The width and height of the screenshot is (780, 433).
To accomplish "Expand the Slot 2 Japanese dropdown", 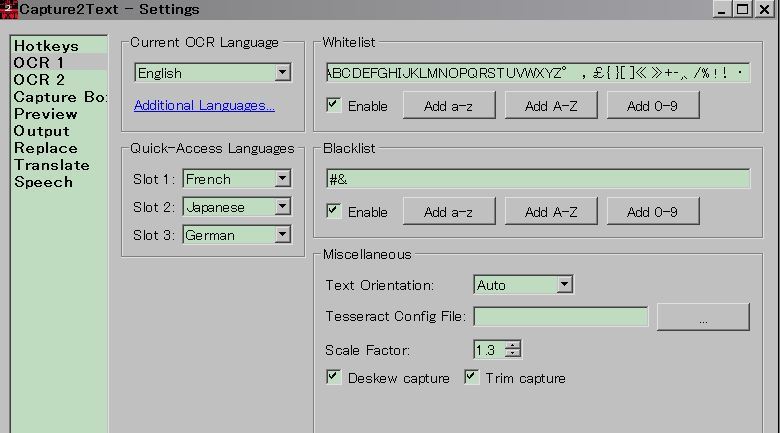I will 282,207.
